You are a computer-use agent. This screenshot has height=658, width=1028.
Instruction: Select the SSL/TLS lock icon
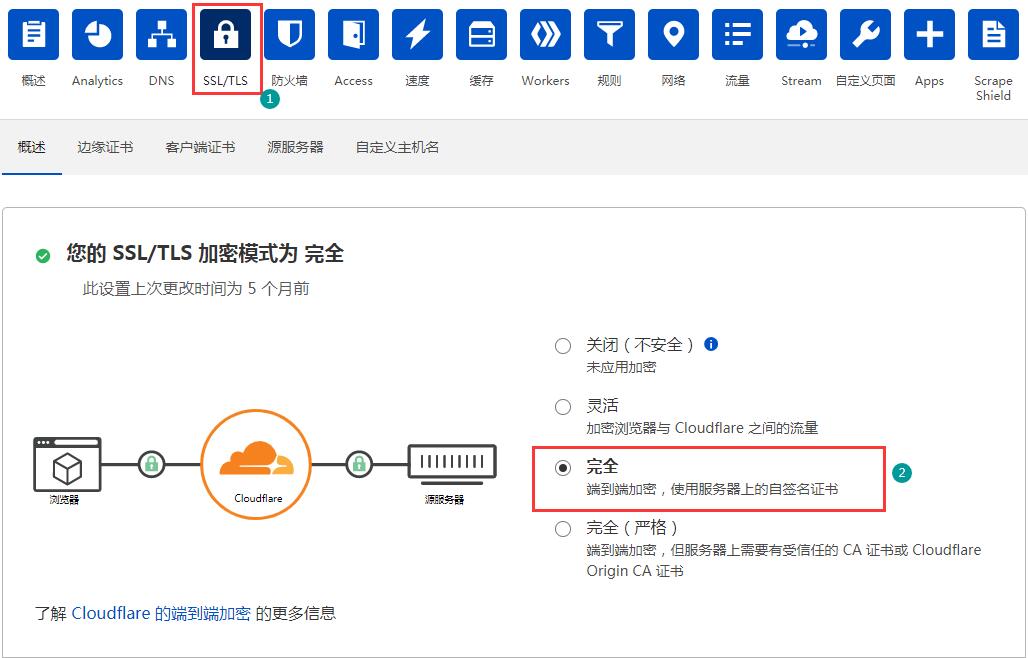tap(226, 34)
